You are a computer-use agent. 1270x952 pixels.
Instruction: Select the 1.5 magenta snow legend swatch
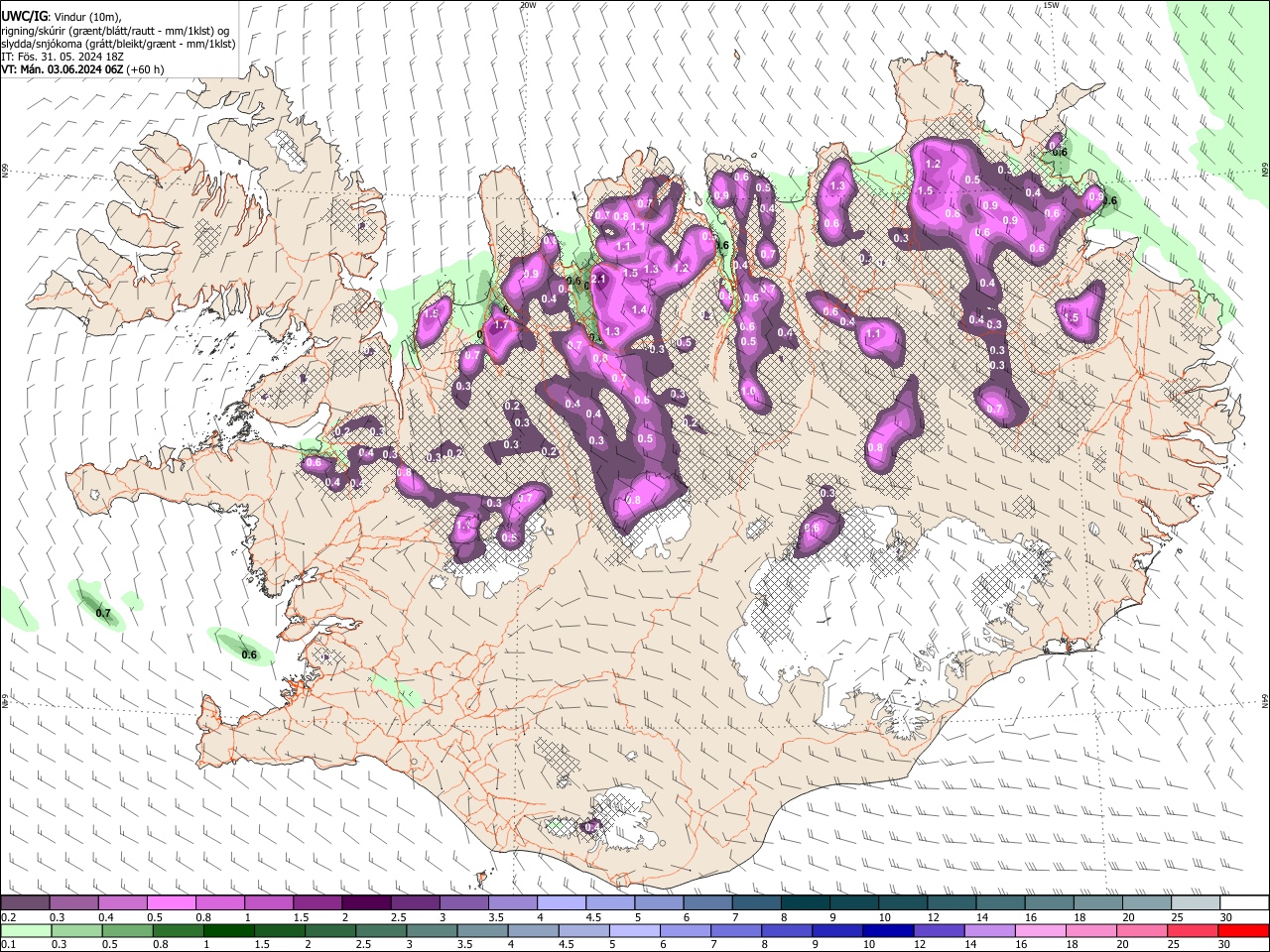317,903
